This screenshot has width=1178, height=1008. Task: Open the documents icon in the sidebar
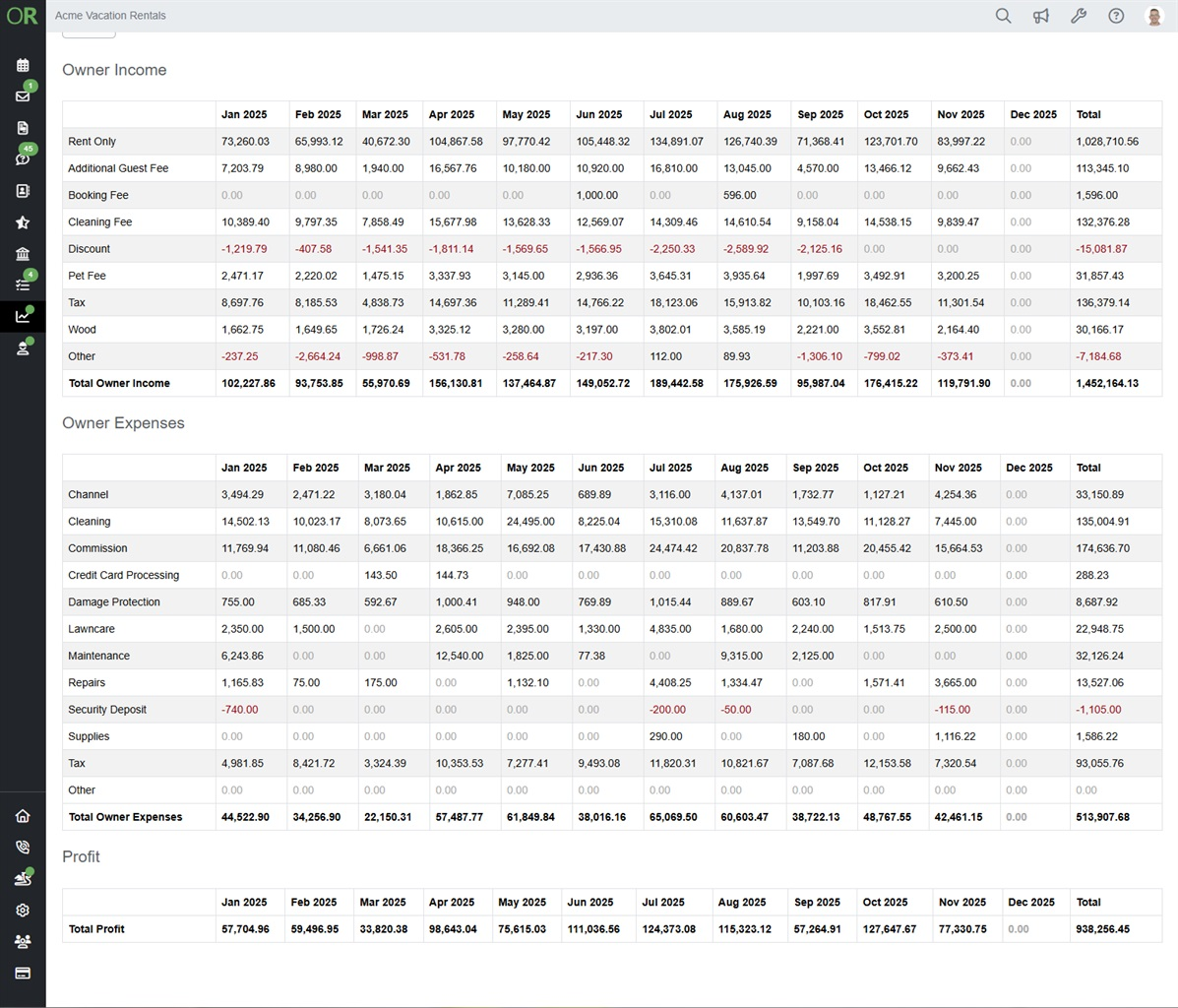coord(23,128)
